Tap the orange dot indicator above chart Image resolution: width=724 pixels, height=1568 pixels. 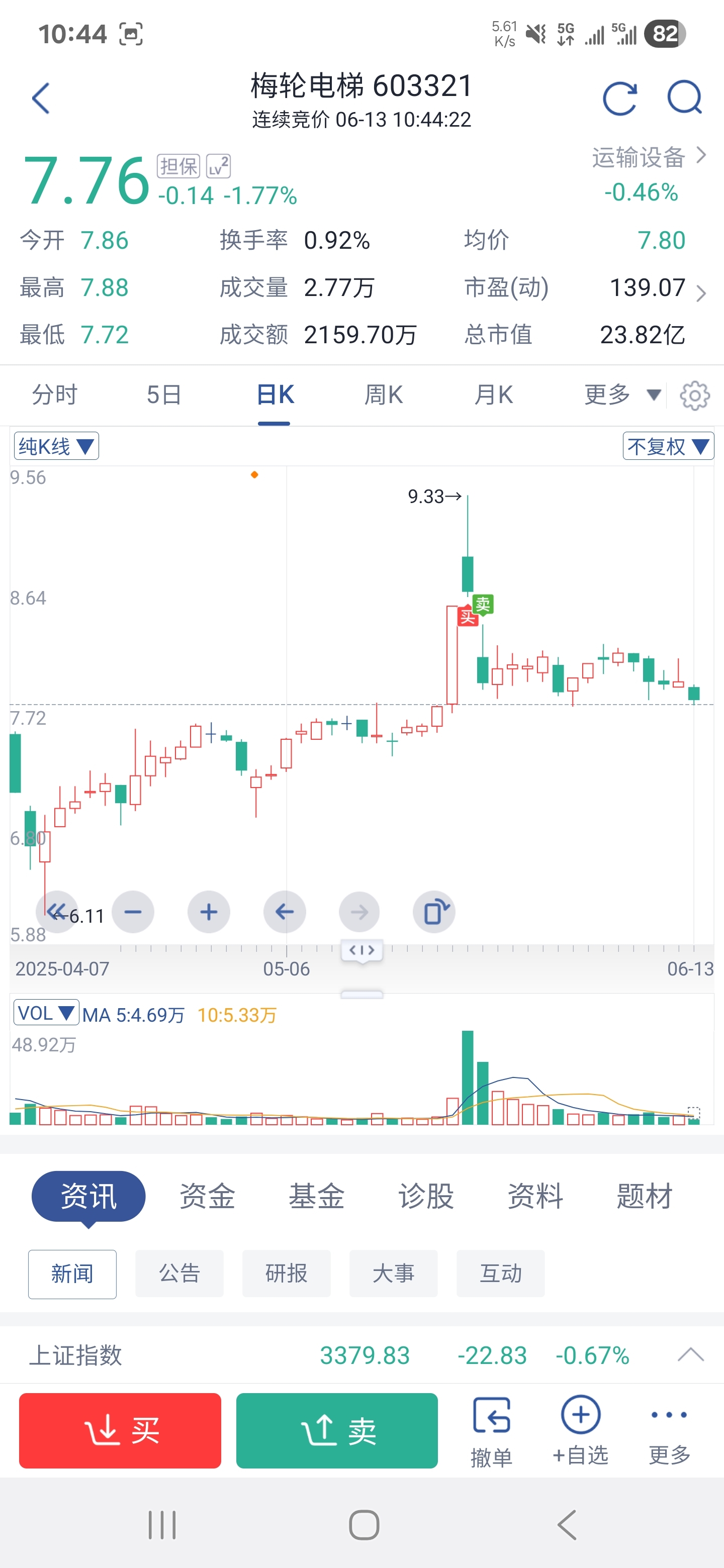click(x=254, y=475)
